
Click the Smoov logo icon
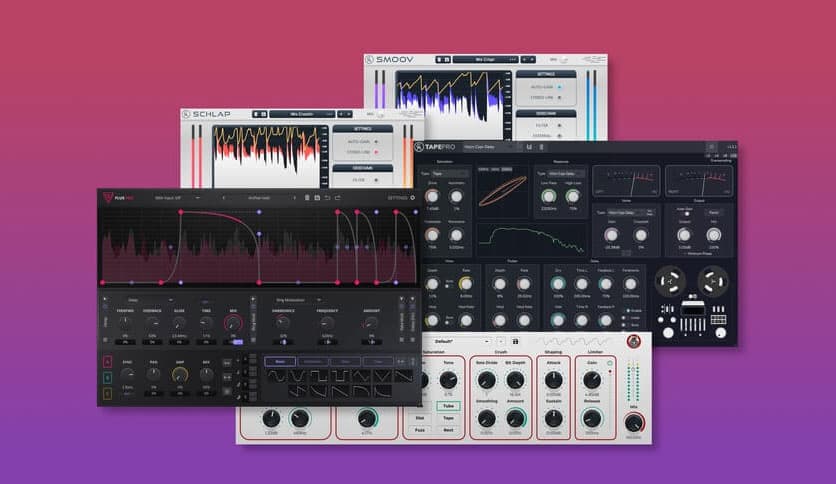[369, 60]
